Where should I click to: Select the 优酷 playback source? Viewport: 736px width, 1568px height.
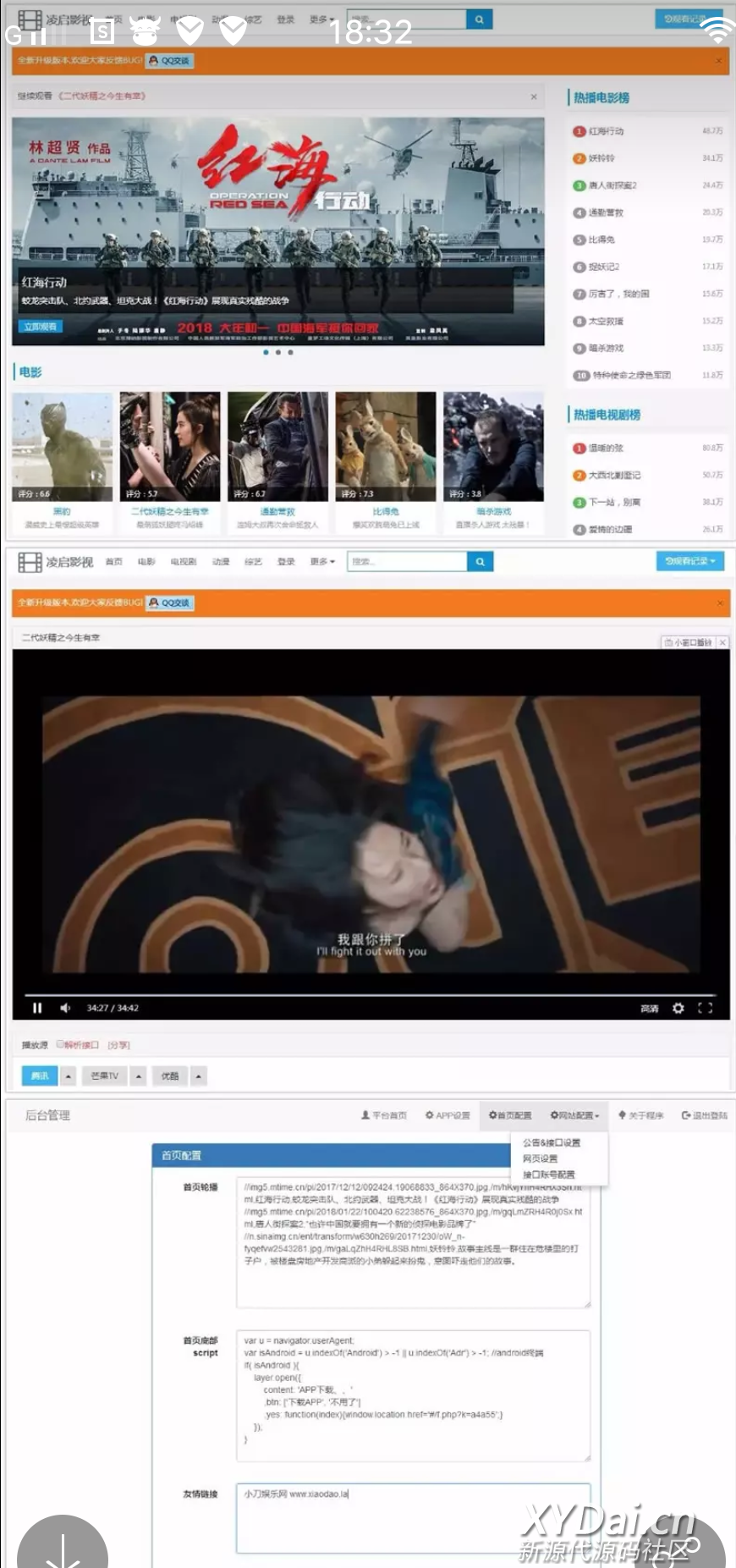pos(170,1076)
